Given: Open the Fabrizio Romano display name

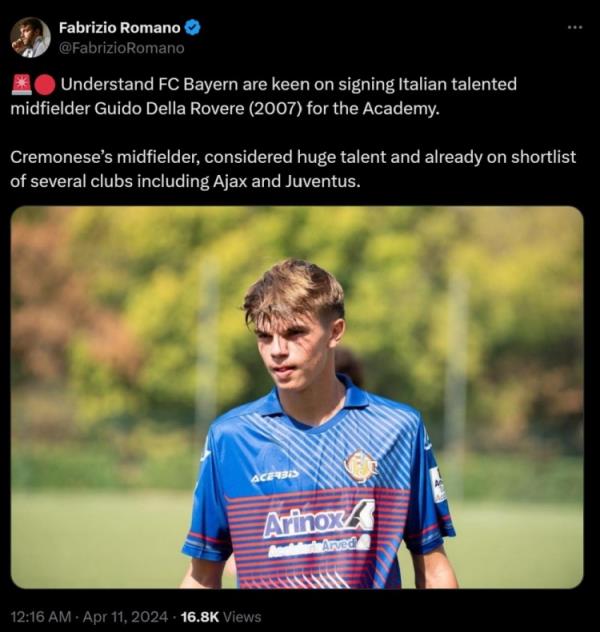Looking at the screenshot, I should click(120, 28).
